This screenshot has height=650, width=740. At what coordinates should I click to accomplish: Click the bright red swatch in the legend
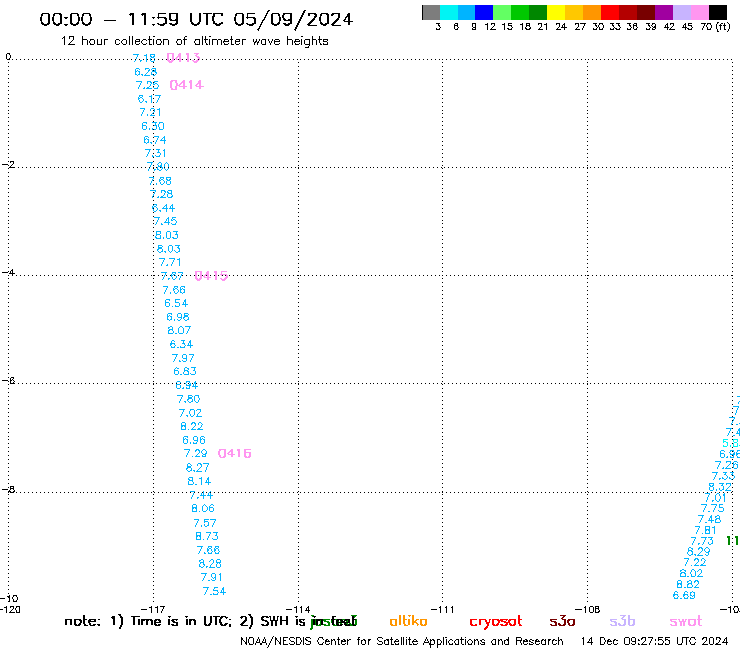coord(610,12)
